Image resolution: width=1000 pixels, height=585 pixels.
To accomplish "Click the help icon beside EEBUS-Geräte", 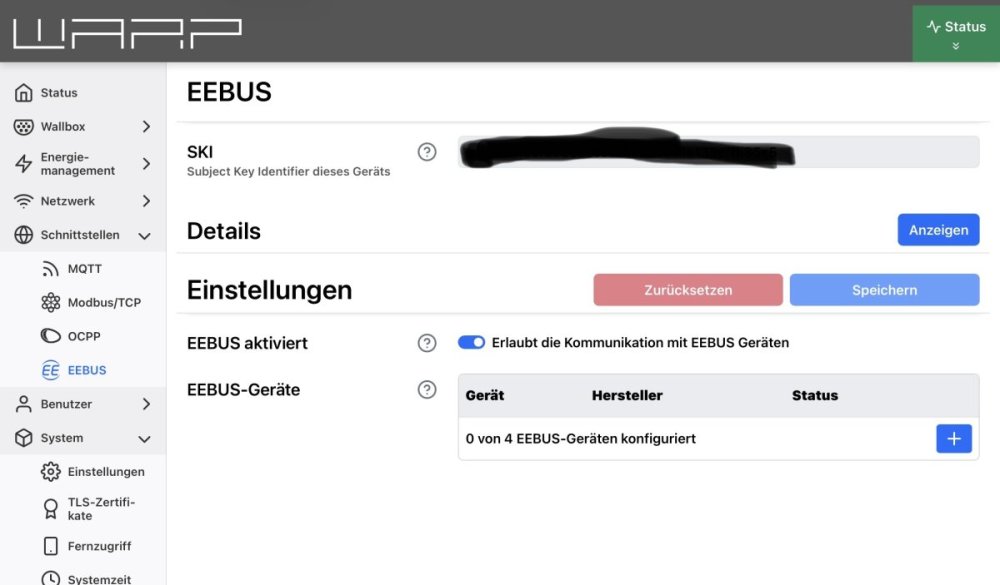I will pos(427,390).
